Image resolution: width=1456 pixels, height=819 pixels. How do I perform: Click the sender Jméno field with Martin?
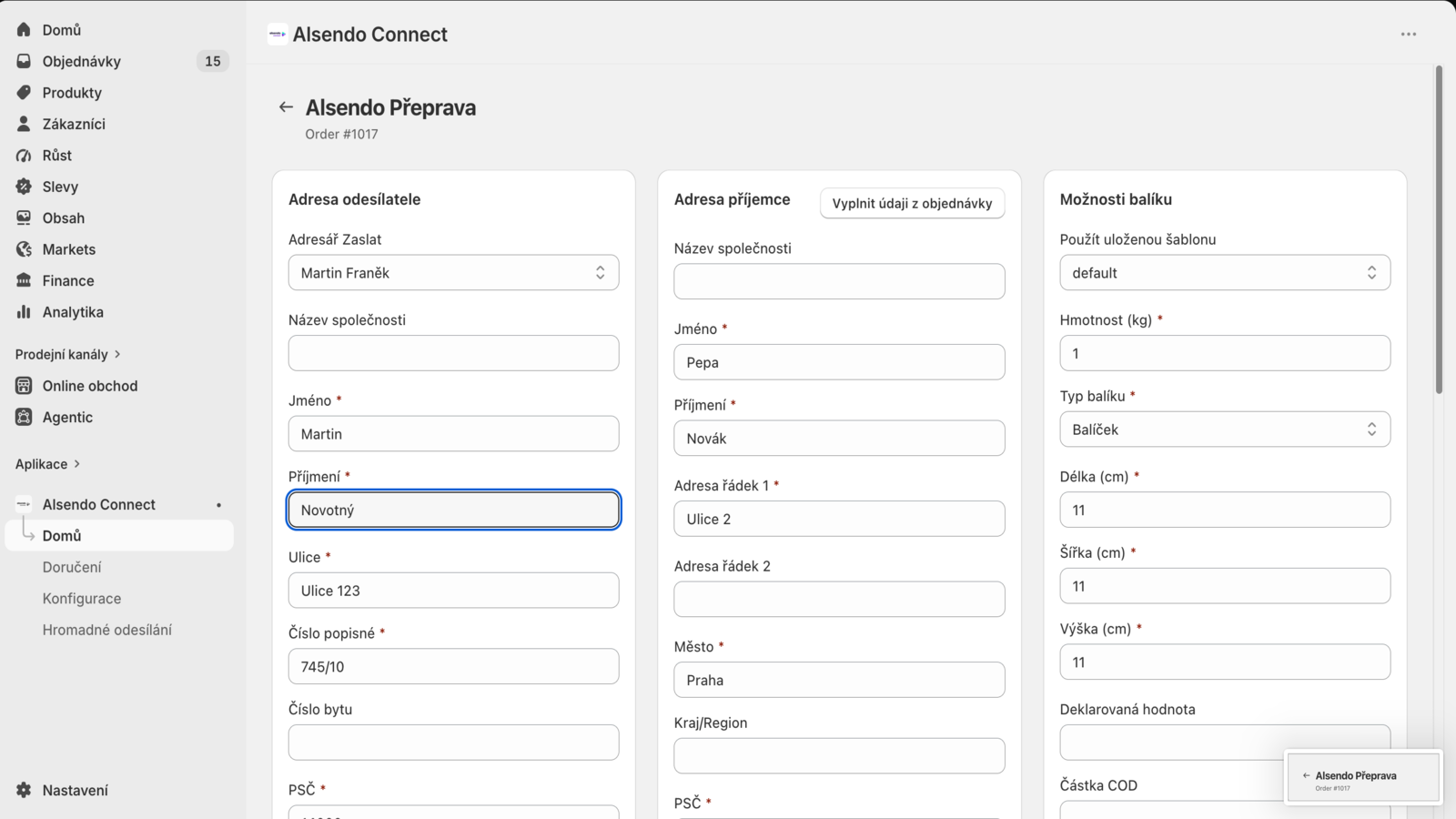453,434
